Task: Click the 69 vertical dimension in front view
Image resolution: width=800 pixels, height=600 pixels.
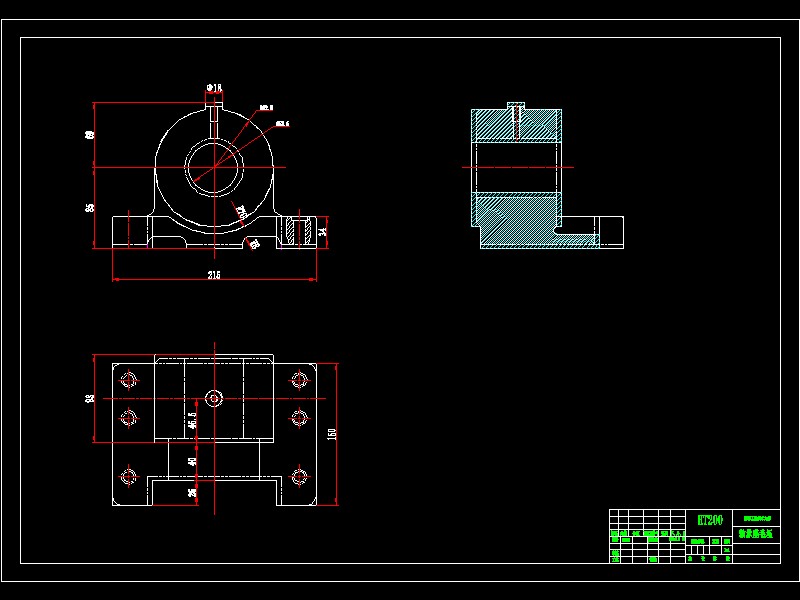Action: coord(90,135)
